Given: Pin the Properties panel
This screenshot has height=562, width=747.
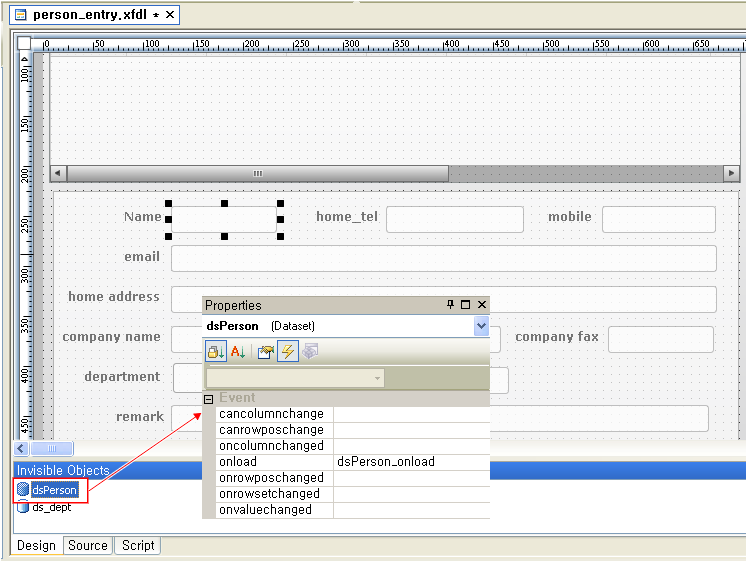Looking at the screenshot, I should [x=450, y=304].
